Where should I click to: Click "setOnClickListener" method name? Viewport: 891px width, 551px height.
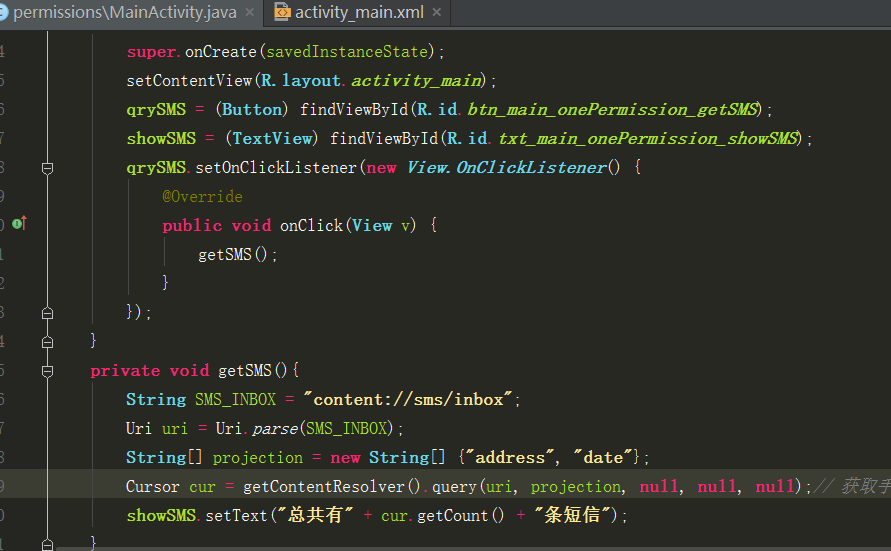[x=276, y=168]
